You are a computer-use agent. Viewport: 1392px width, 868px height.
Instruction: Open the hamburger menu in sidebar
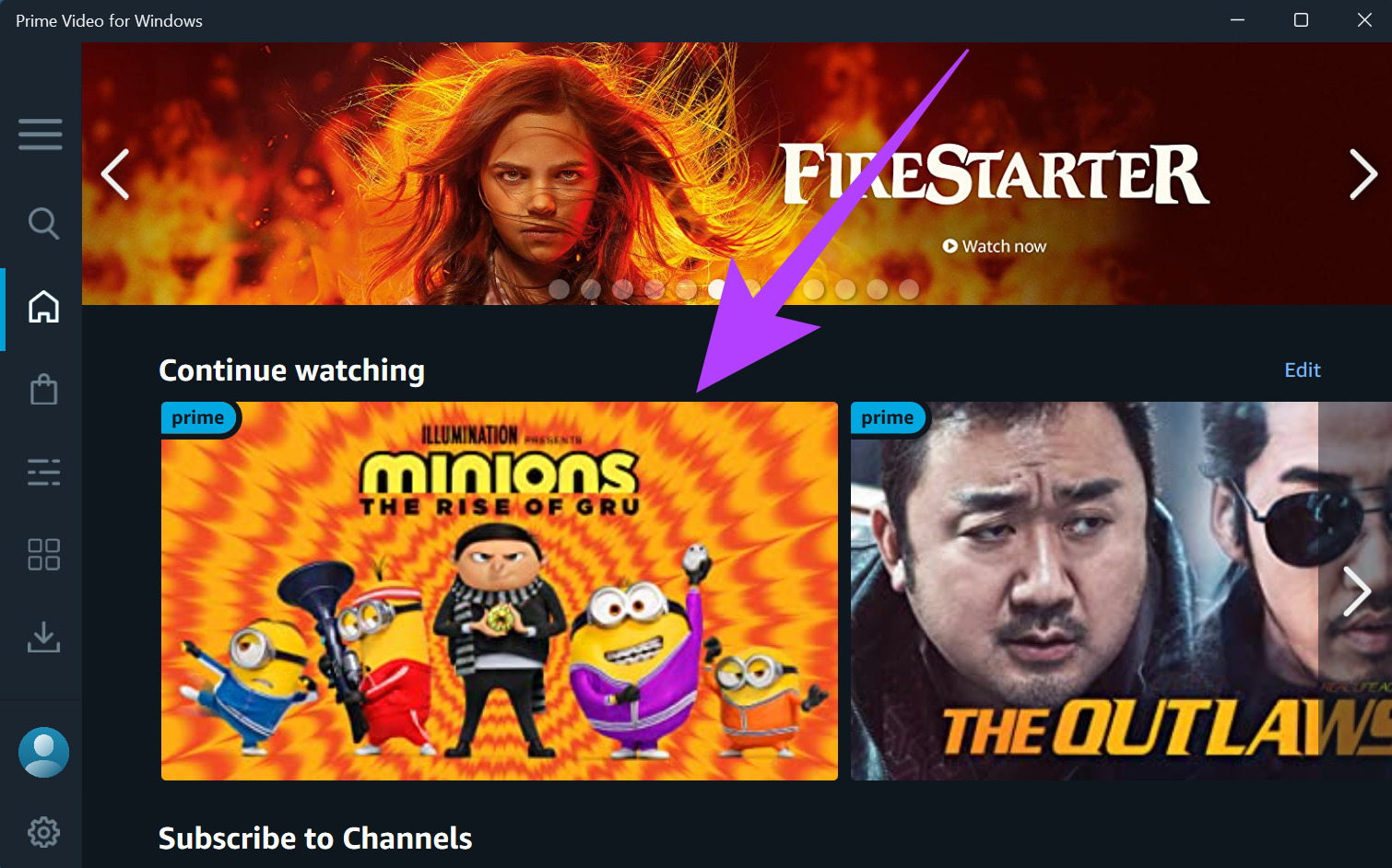pos(41,134)
